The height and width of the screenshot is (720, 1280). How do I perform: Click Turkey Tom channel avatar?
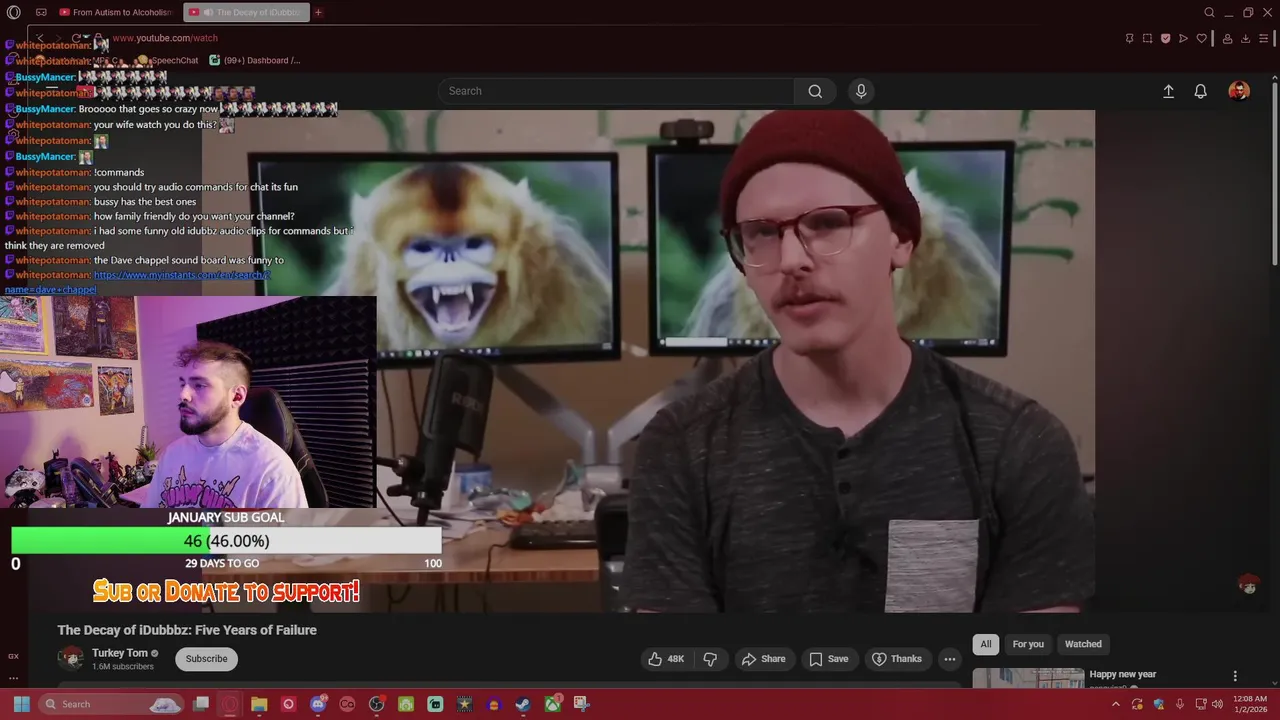point(71,658)
